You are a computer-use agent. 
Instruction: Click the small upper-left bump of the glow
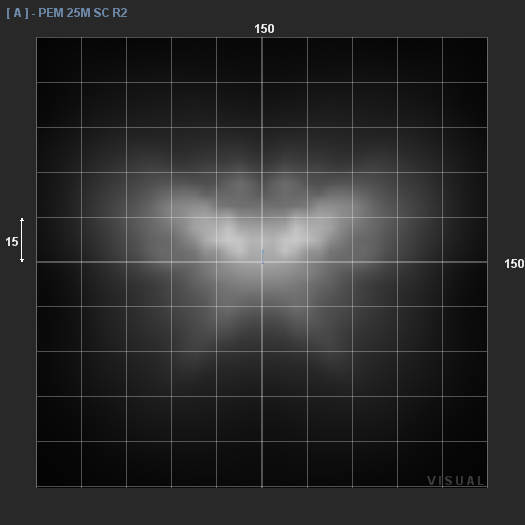click(239, 181)
